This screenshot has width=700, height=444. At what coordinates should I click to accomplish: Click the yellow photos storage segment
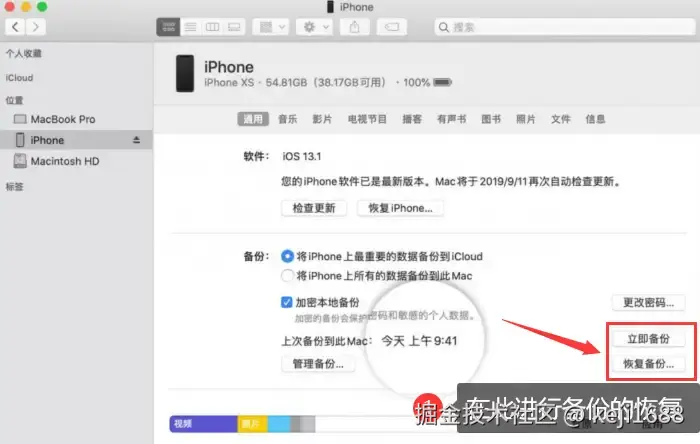point(252,424)
